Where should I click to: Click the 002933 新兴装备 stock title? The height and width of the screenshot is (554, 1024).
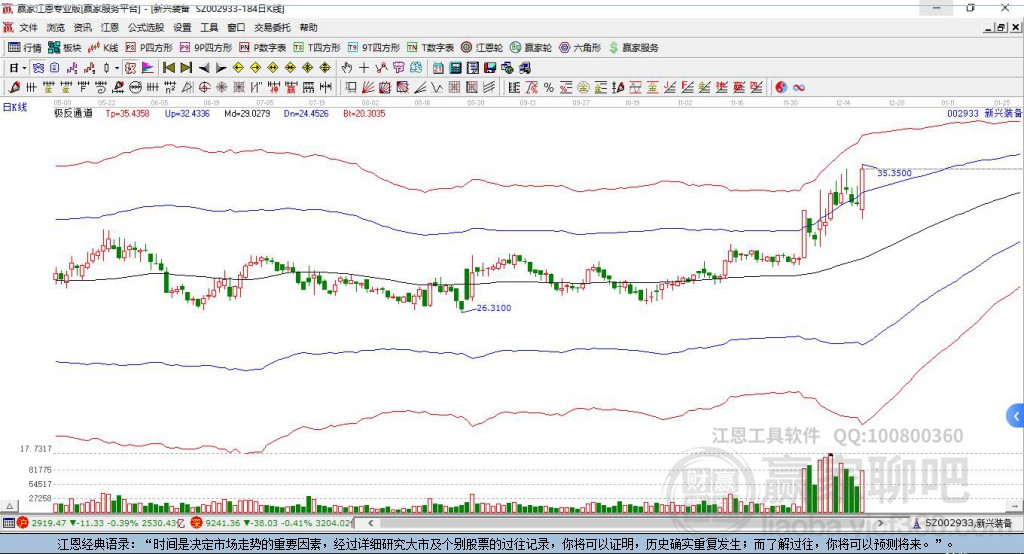point(984,113)
